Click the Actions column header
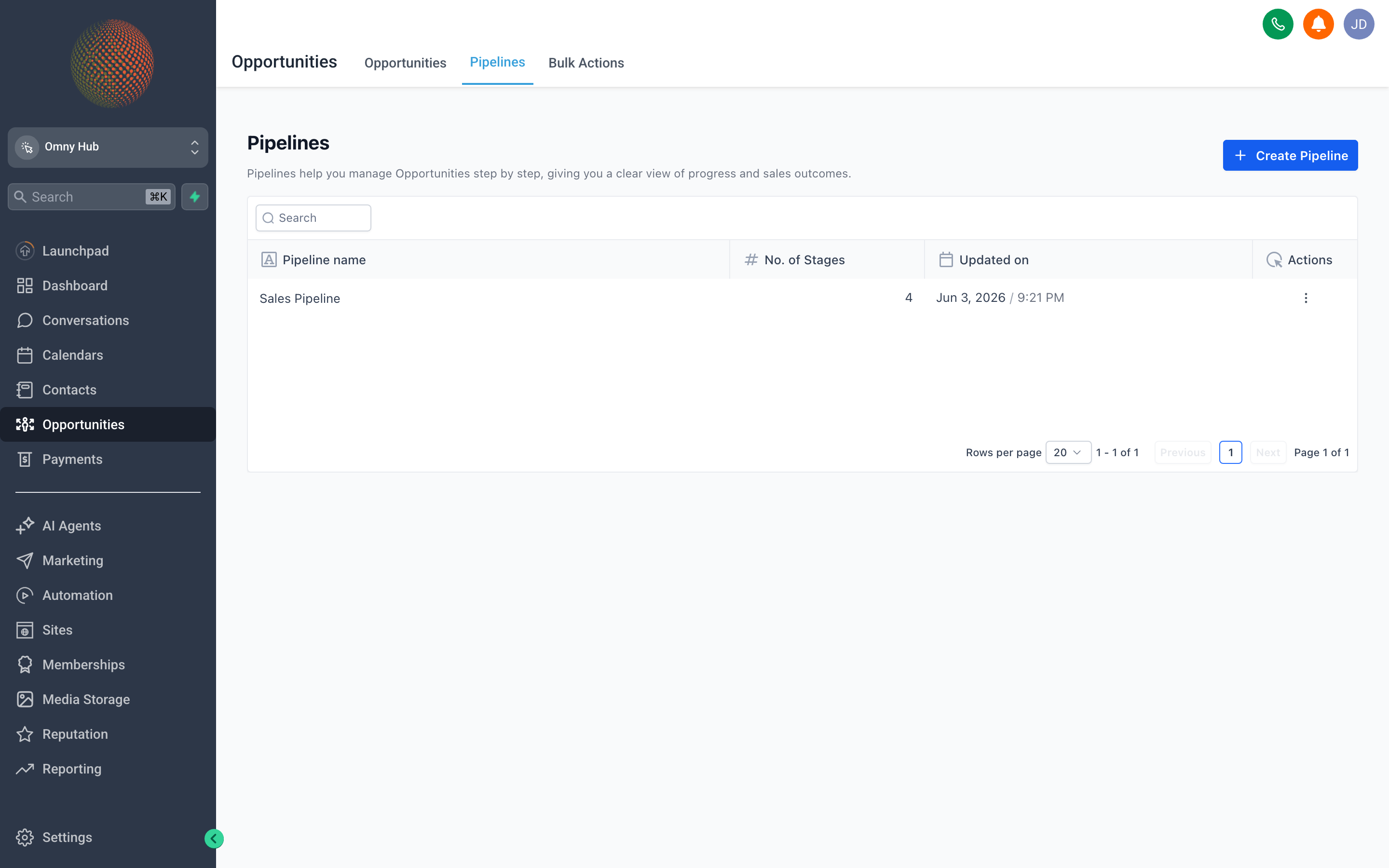Image resolution: width=1389 pixels, height=868 pixels. (1304, 259)
